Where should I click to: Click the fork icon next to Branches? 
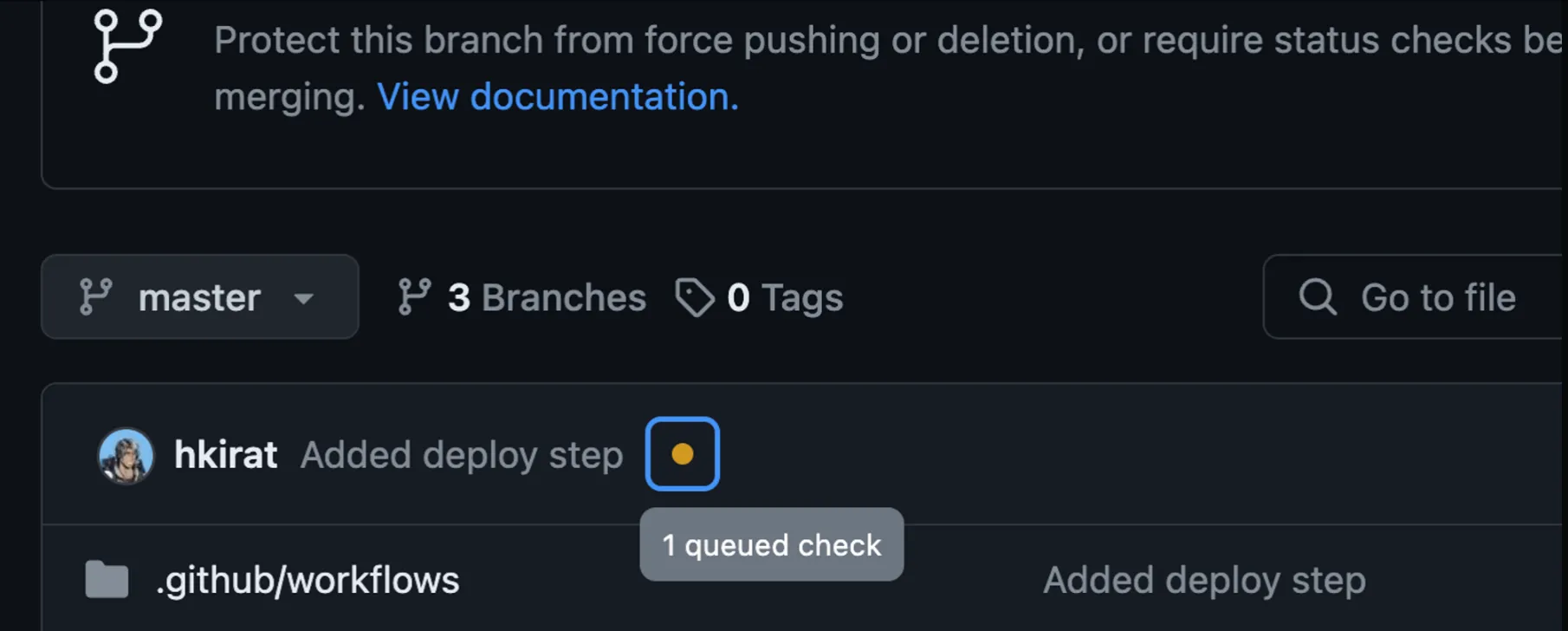click(414, 297)
